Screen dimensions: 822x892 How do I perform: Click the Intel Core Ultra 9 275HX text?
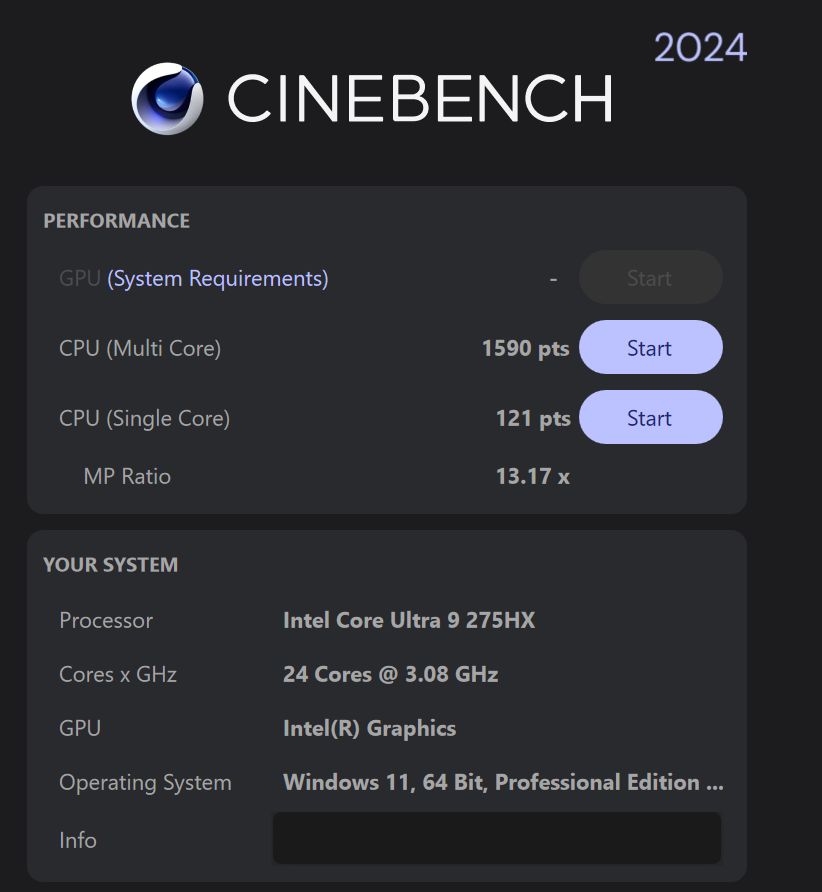[x=409, y=620]
